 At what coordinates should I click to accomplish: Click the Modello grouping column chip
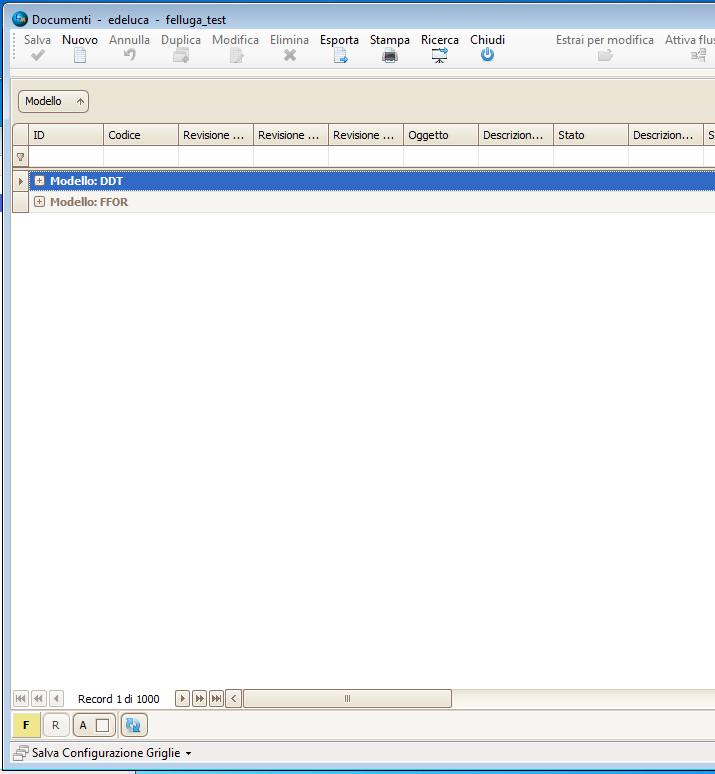click(53, 101)
